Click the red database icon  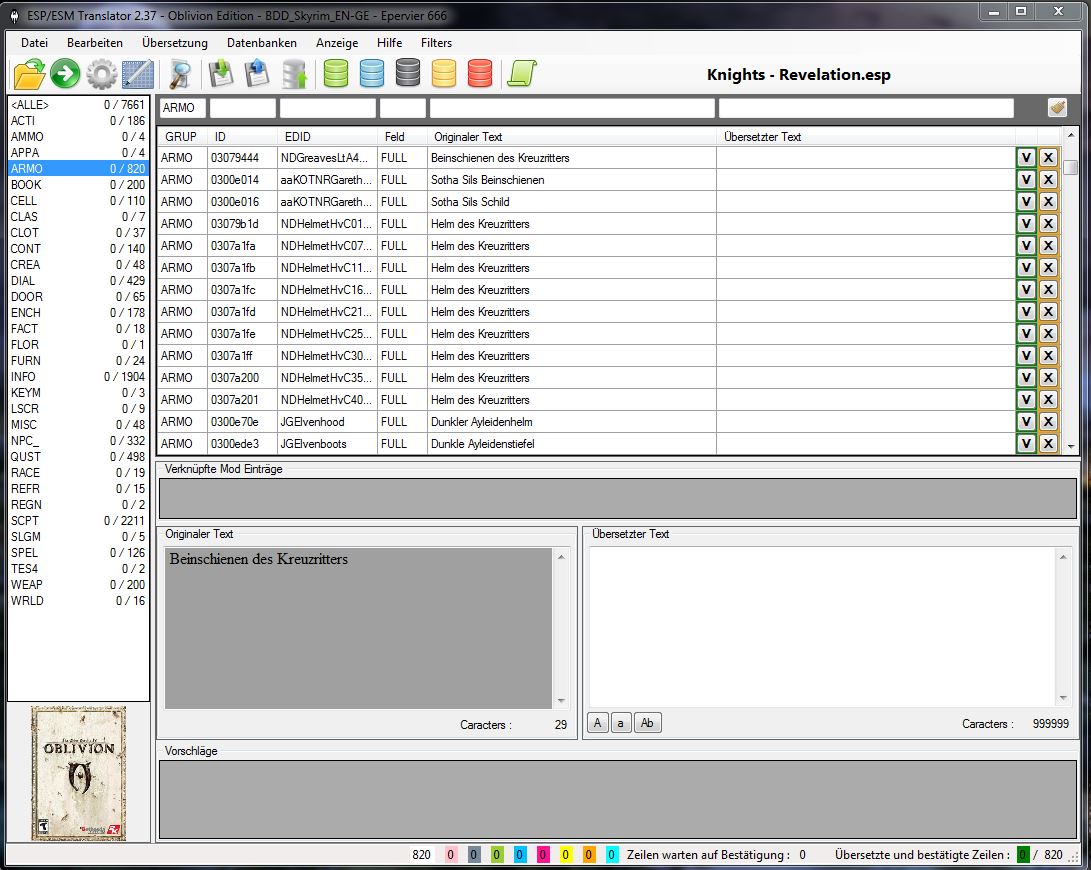click(x=480, y=73)
